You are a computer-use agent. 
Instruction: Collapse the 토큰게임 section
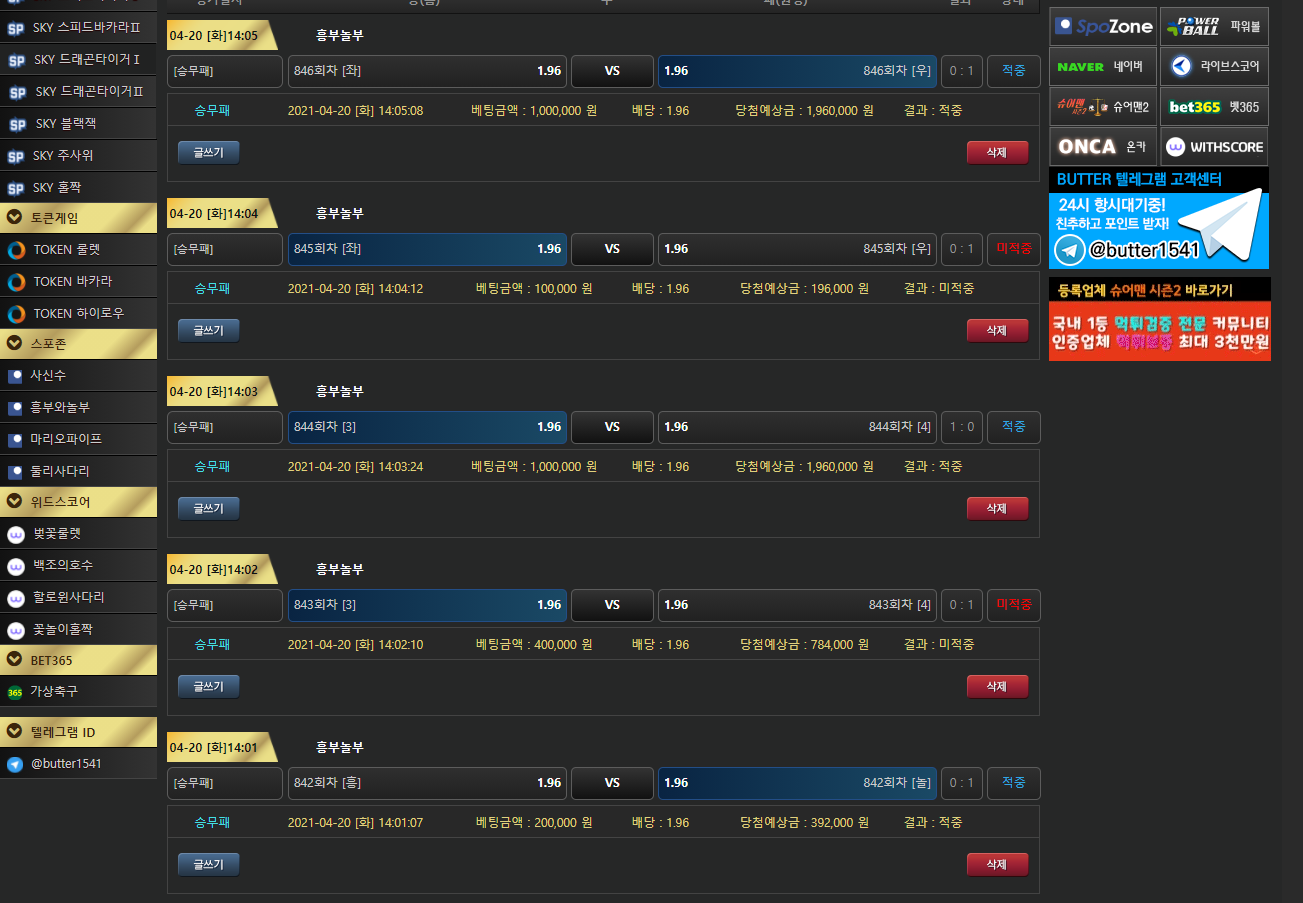(78, 217)
